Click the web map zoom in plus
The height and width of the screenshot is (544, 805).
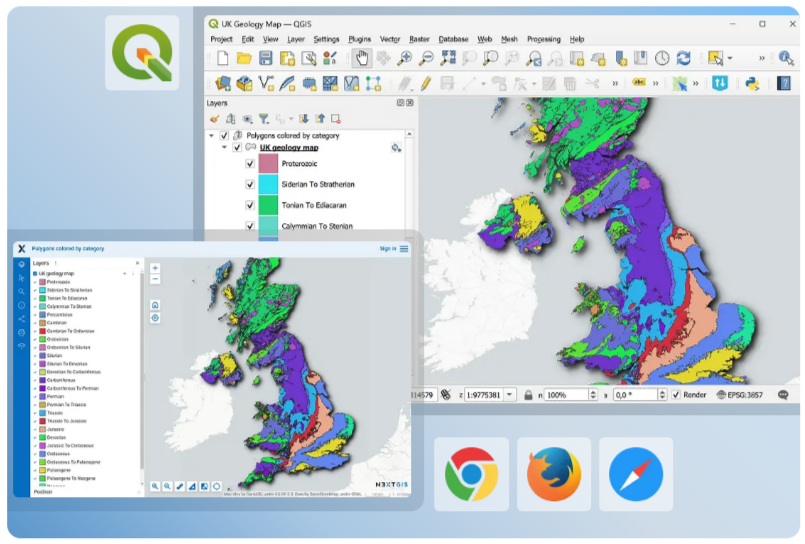coord(155,268)
